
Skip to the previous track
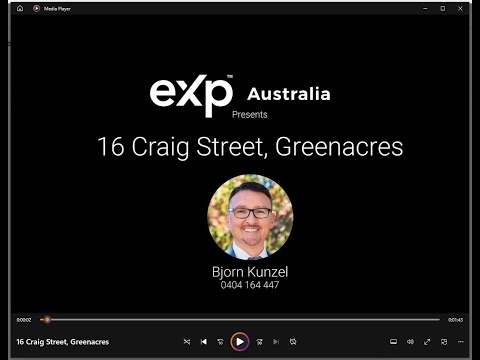tap(204, 342)
